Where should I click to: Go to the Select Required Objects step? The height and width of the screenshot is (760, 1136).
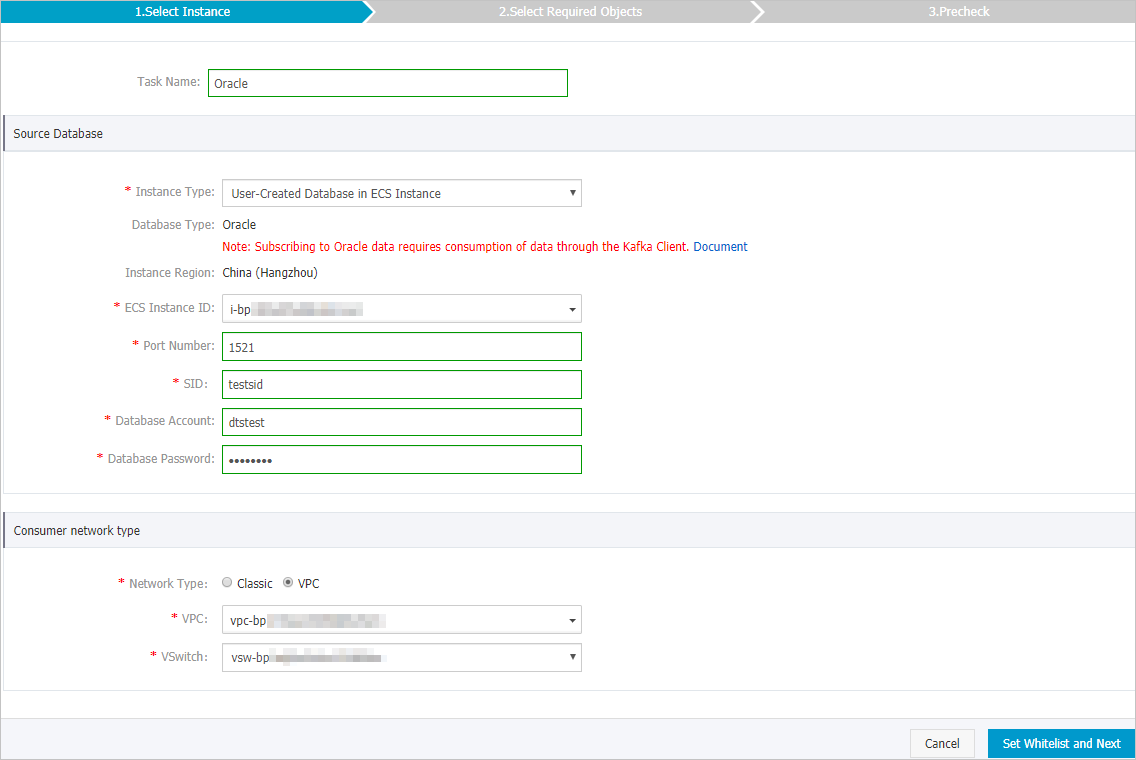[571, 11]
